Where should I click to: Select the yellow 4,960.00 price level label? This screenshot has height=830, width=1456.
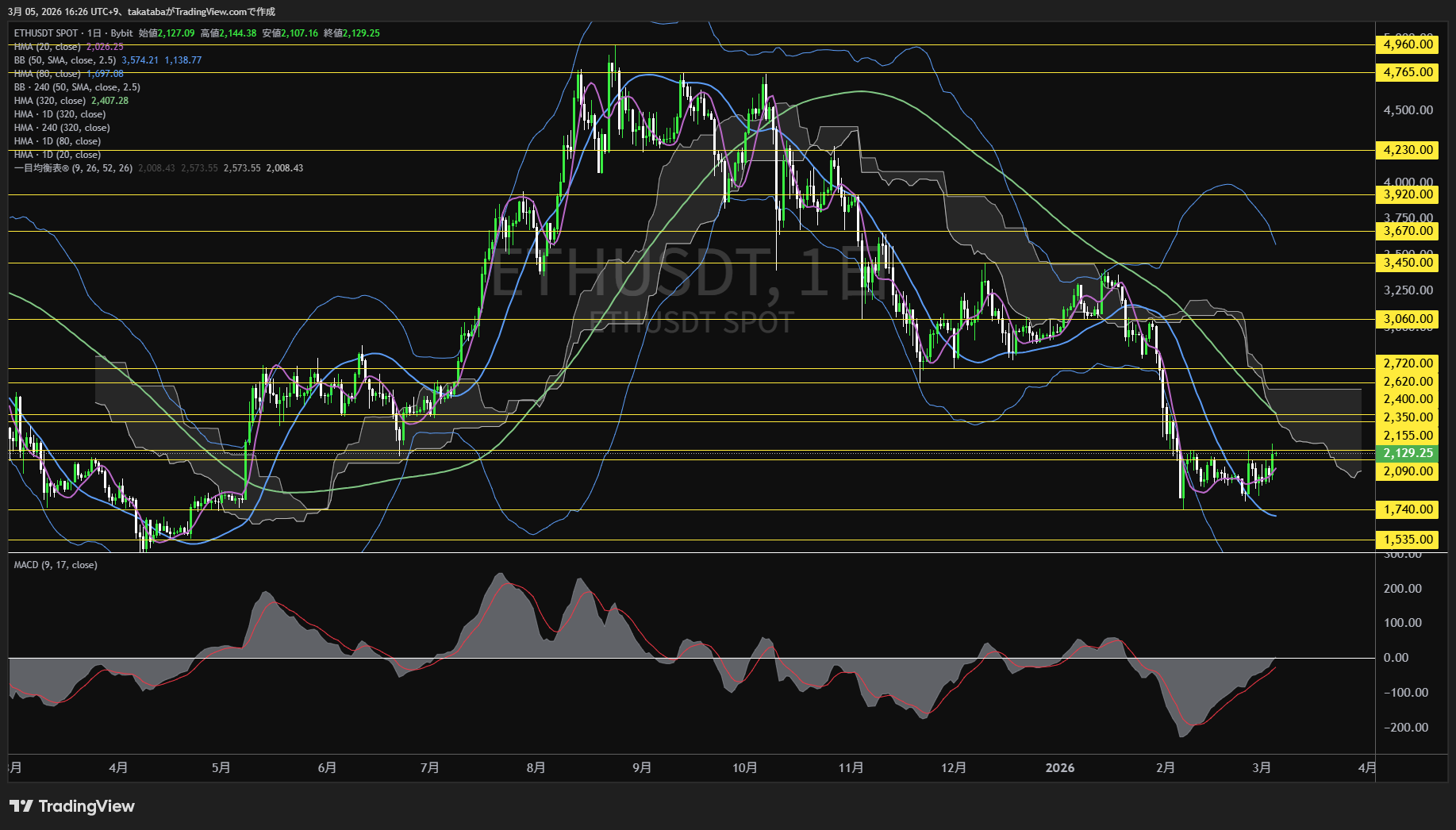(1408, 44)
